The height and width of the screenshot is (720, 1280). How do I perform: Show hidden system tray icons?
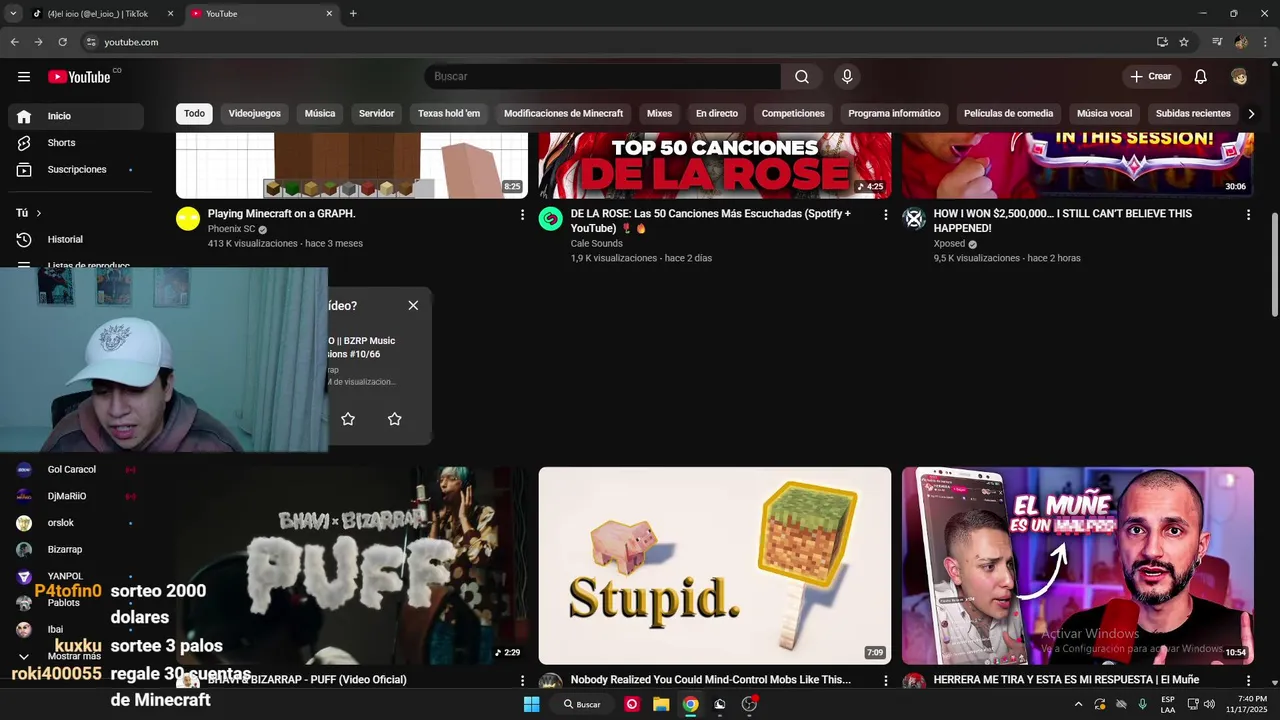point(1078,705)
